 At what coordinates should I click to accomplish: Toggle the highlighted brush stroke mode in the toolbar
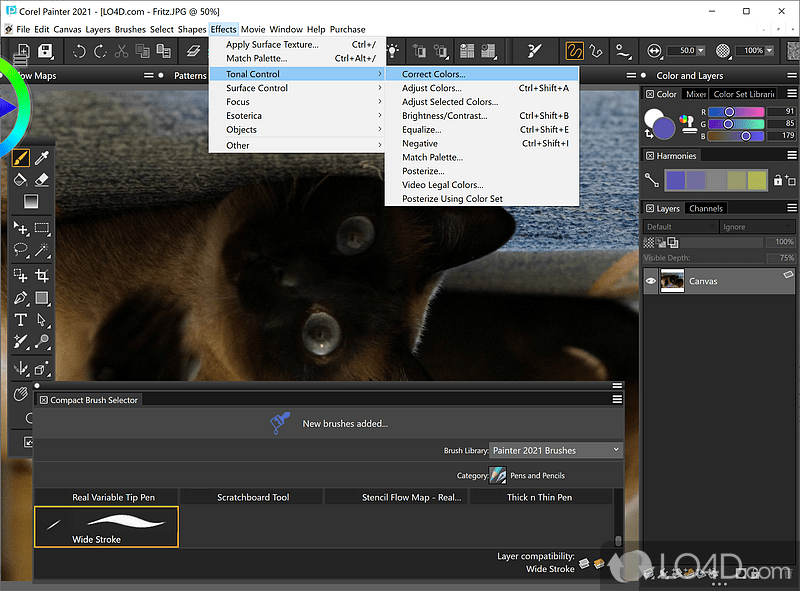(573, 50)
